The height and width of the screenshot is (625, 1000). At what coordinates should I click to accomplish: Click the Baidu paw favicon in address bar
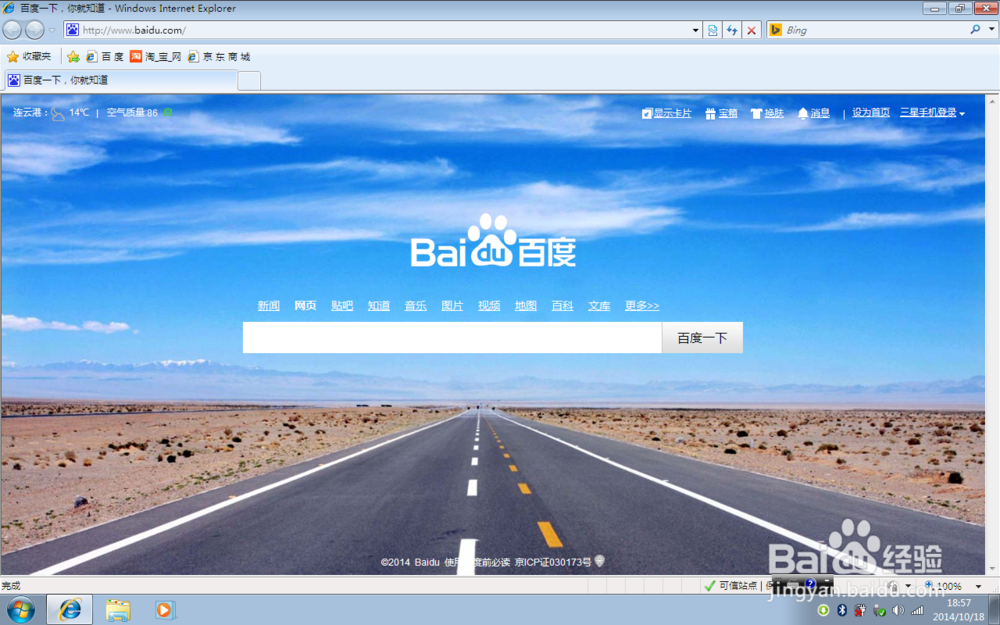pyautogui.click(x=73, y=30)
